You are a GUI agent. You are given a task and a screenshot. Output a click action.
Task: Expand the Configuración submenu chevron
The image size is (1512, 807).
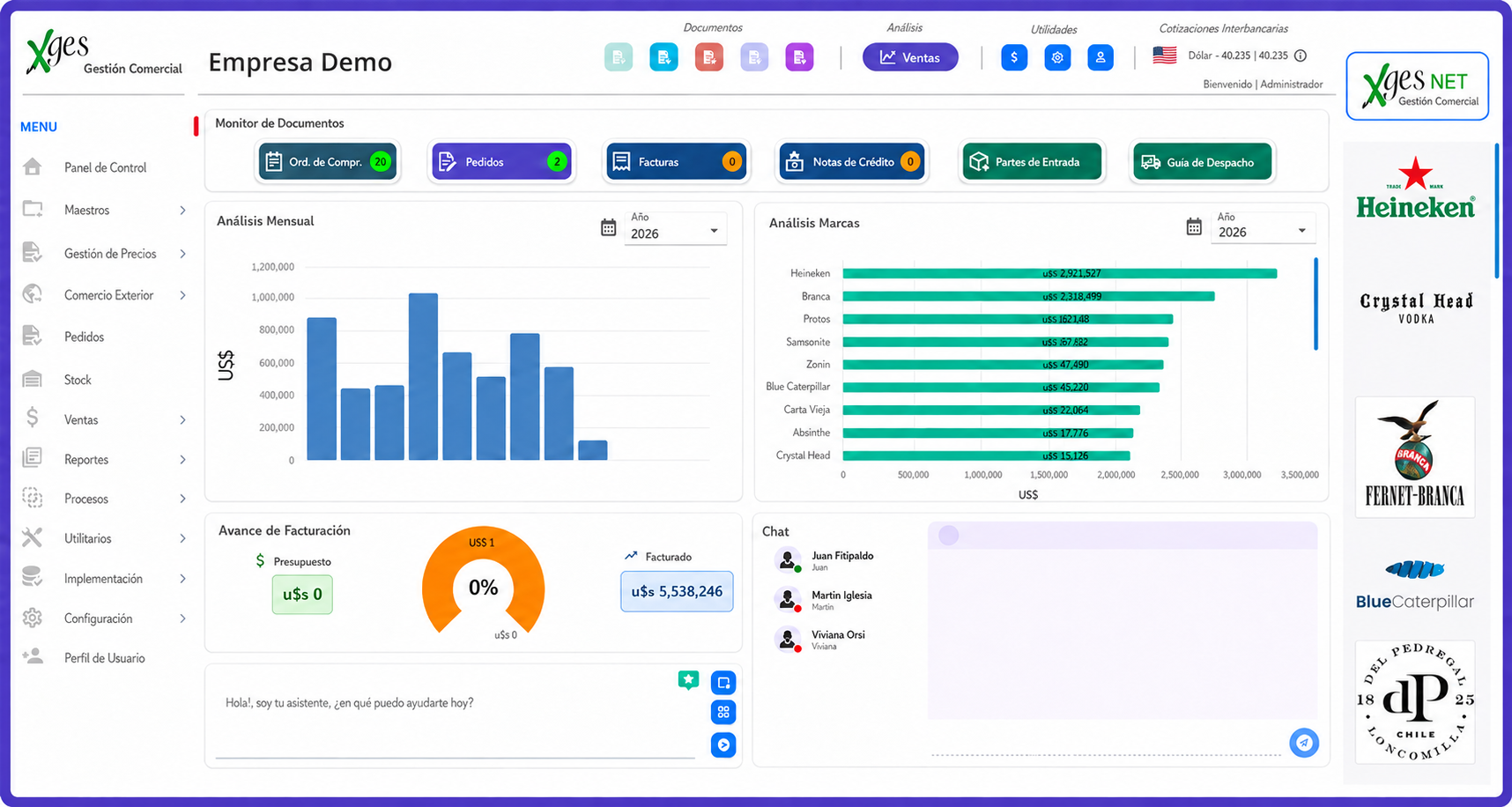click(x=182, y=618)
